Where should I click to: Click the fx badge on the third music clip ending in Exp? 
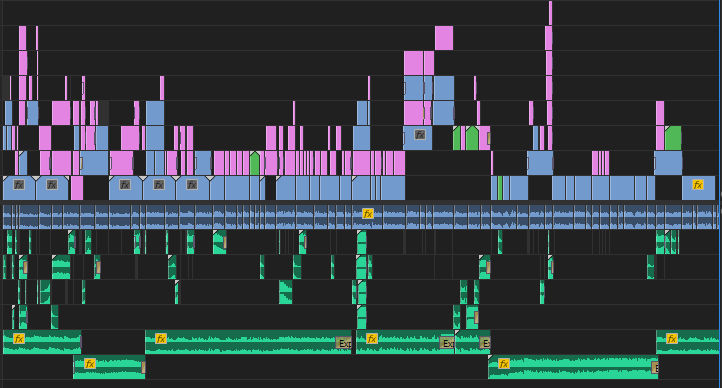point(372,339)
